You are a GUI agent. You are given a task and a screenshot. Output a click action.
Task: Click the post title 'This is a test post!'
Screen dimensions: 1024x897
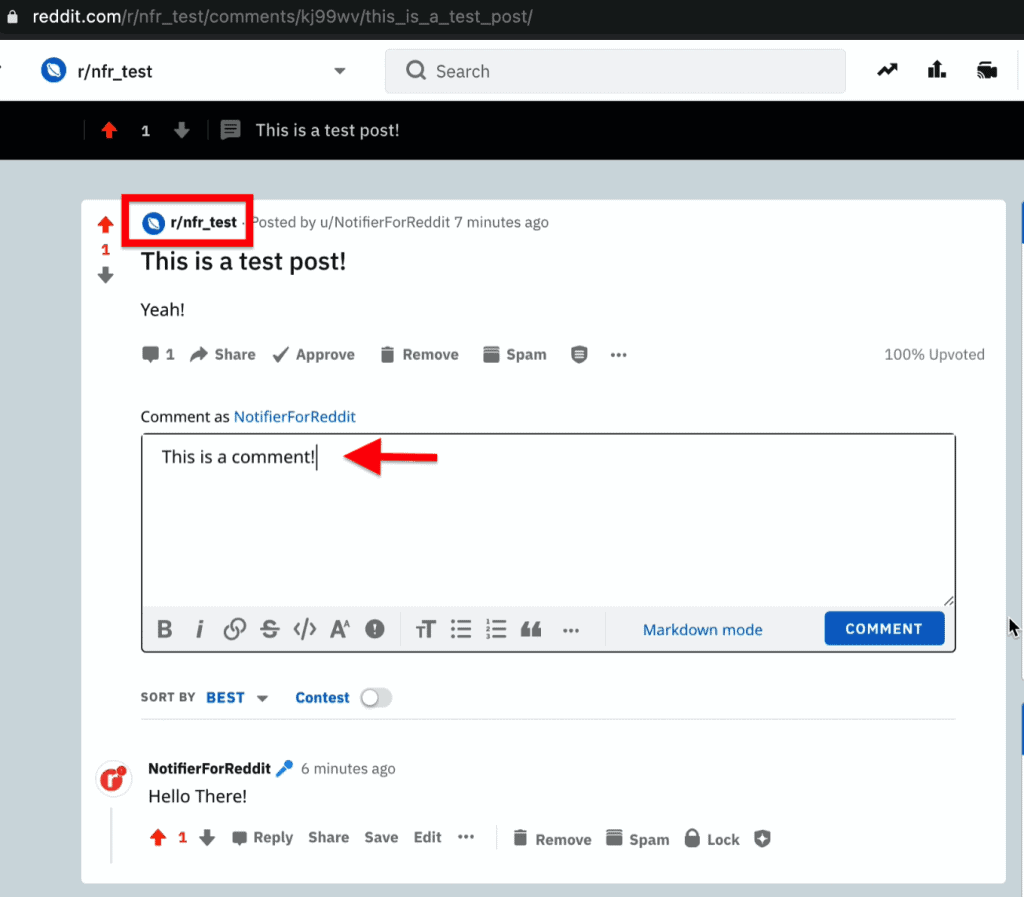pyautogui.click(x=244, y=262)
